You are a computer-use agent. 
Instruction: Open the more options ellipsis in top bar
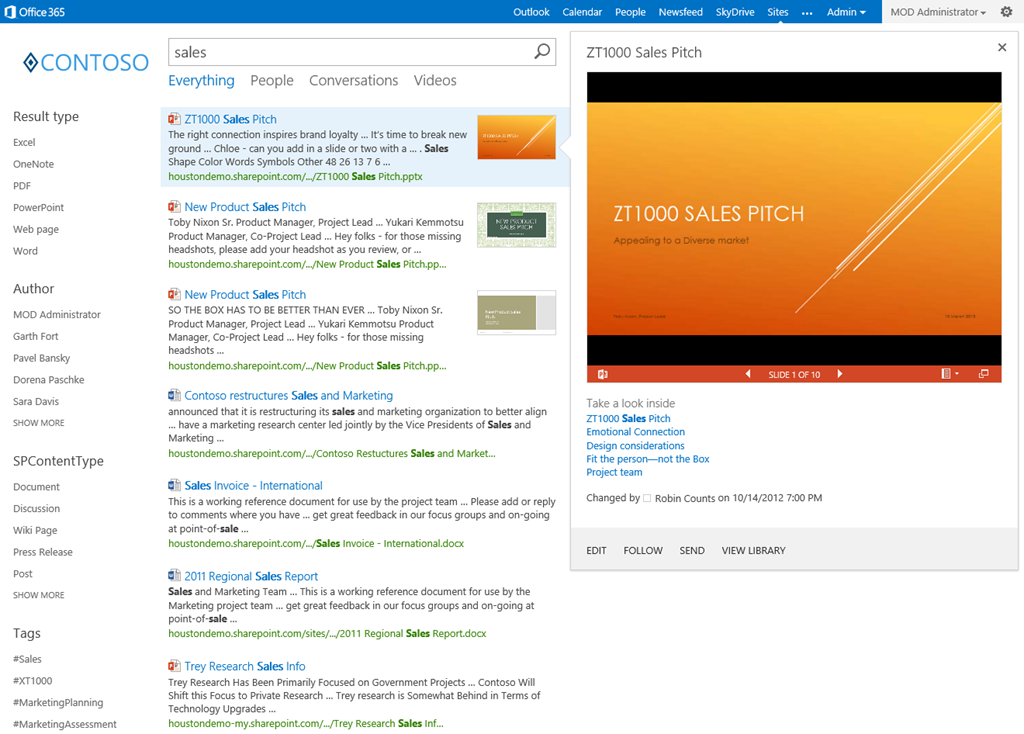807,12
